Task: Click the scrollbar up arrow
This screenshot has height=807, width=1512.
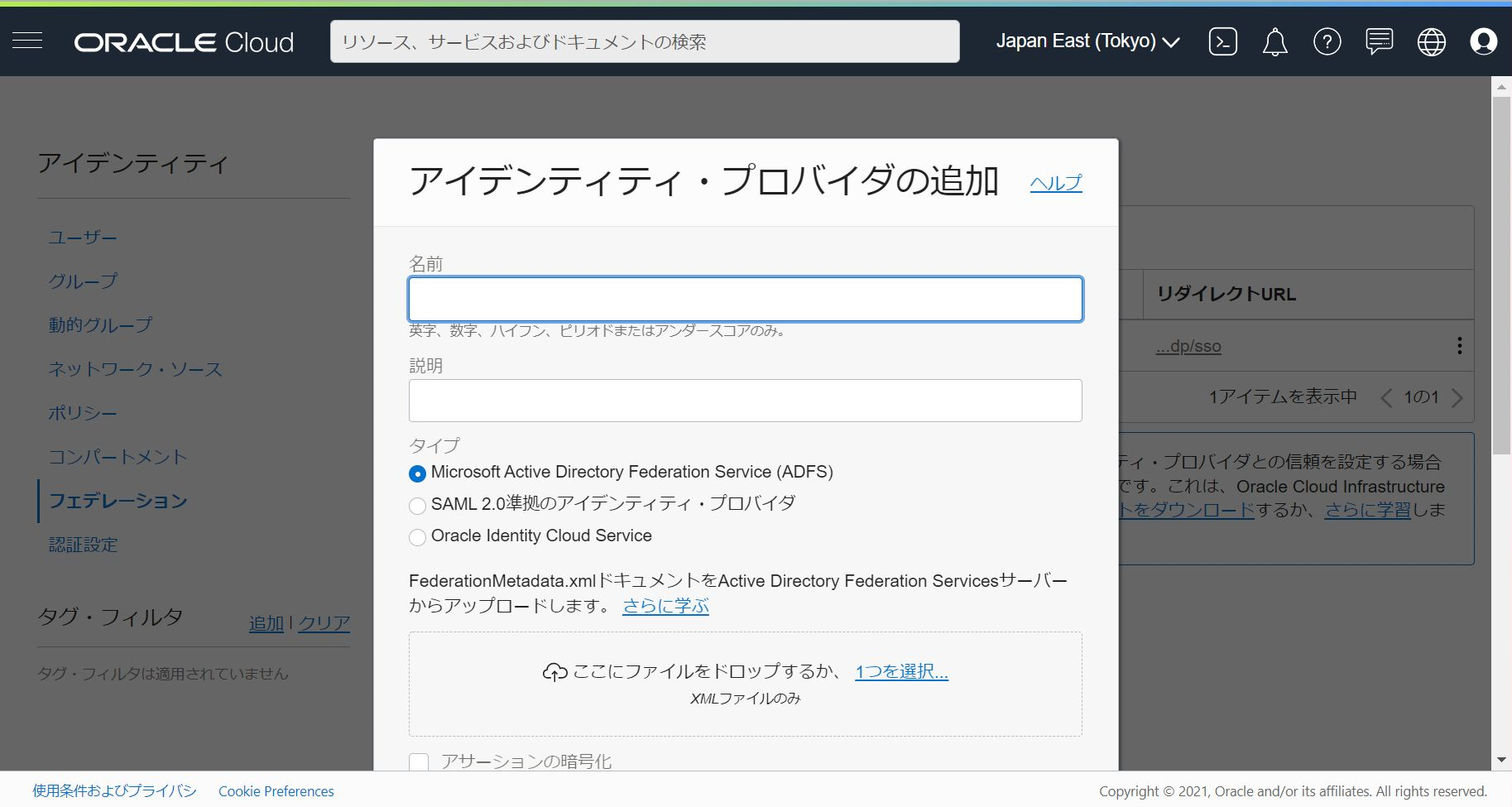Action: (x=1501, y=86)
